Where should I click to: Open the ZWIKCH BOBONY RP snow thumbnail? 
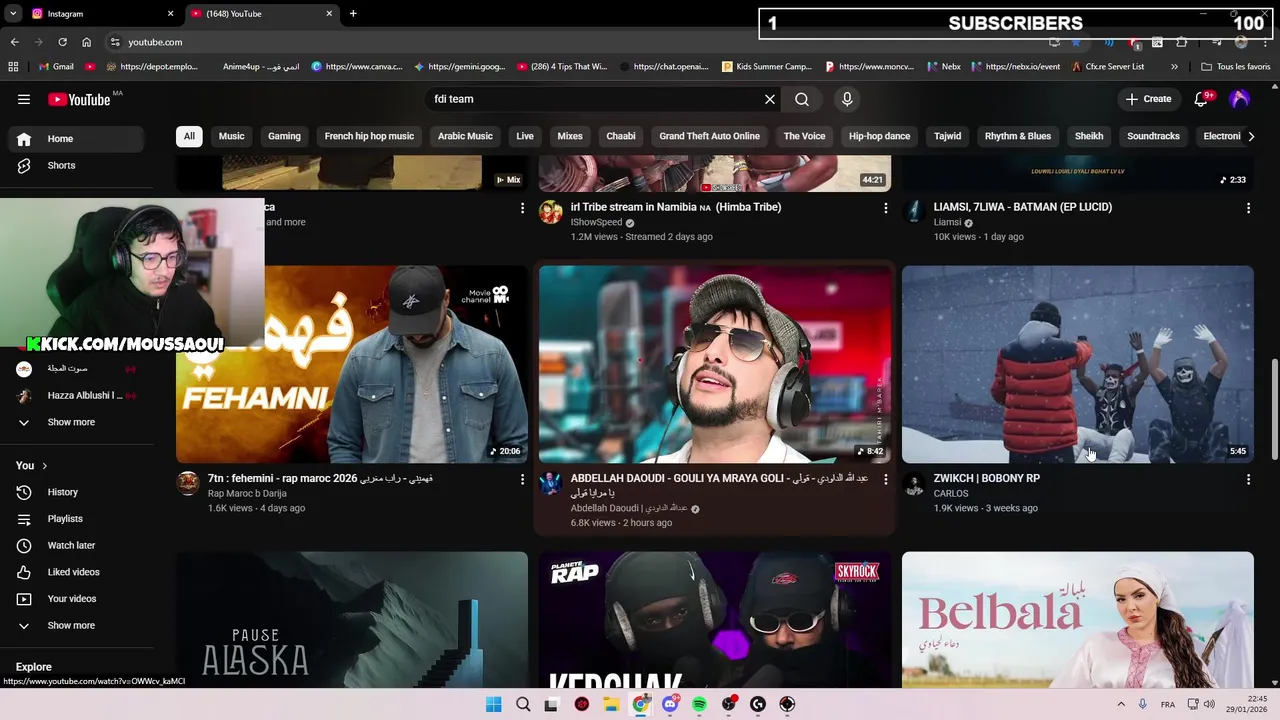[x=1078, y=364]
